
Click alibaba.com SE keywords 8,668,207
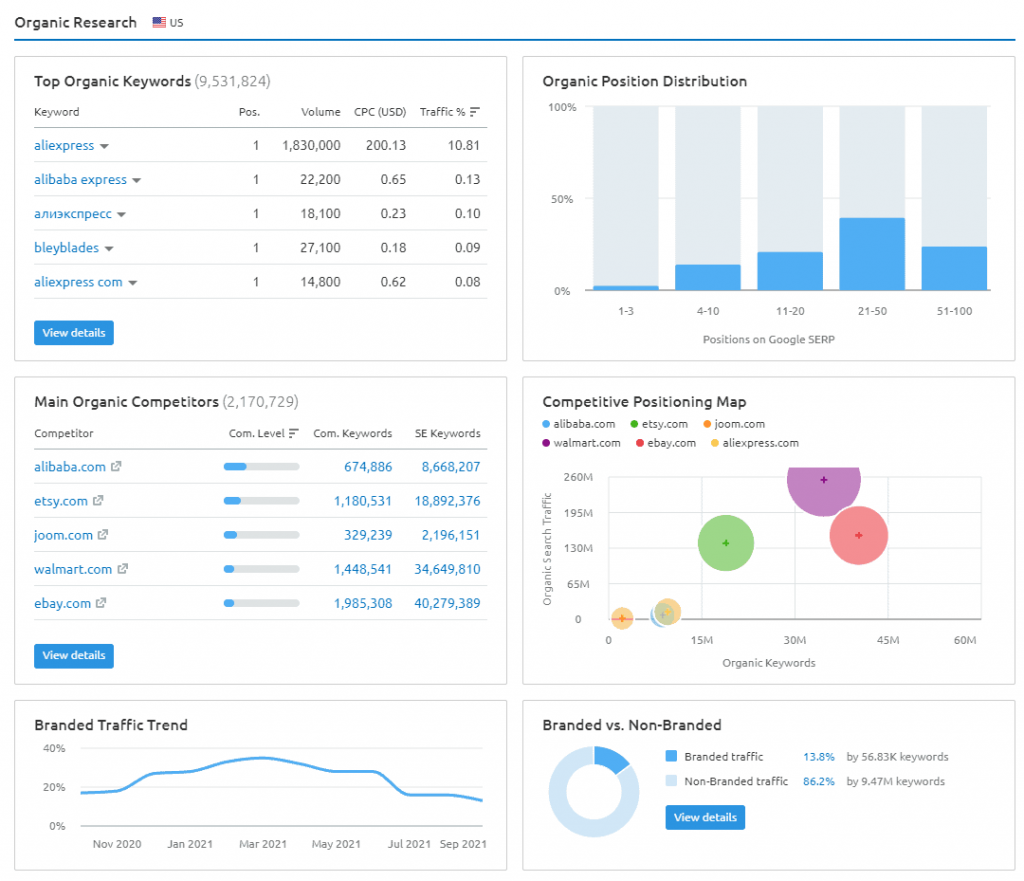point(451,466)
